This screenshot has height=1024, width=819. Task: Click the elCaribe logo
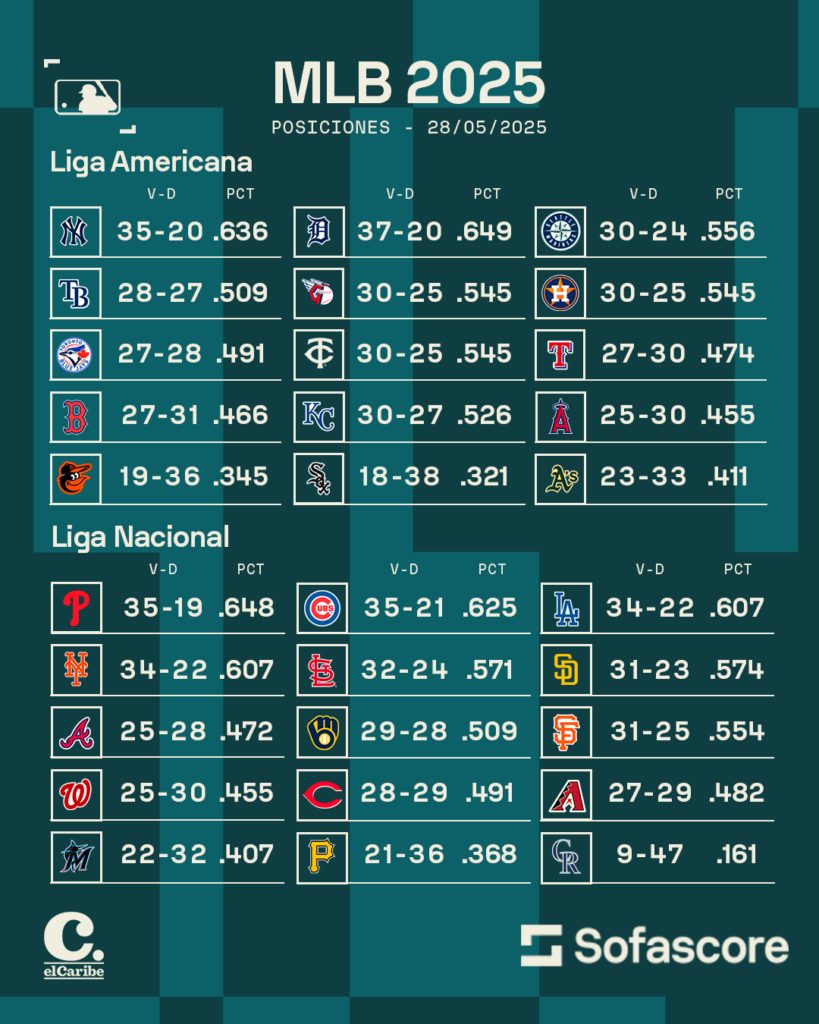74,946
